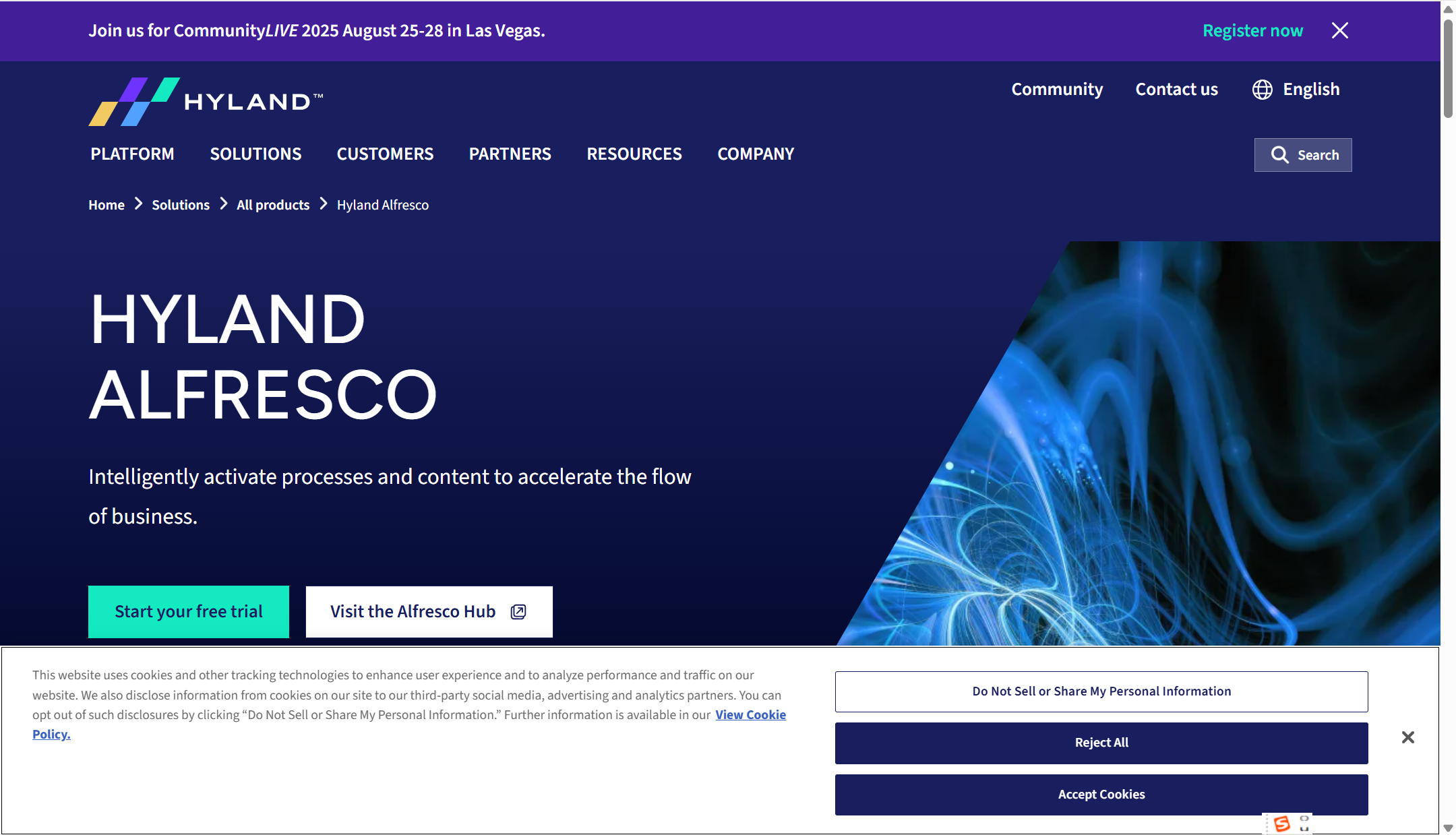
Task: Click Accept Cookies button
Action: pos(1101,795)
